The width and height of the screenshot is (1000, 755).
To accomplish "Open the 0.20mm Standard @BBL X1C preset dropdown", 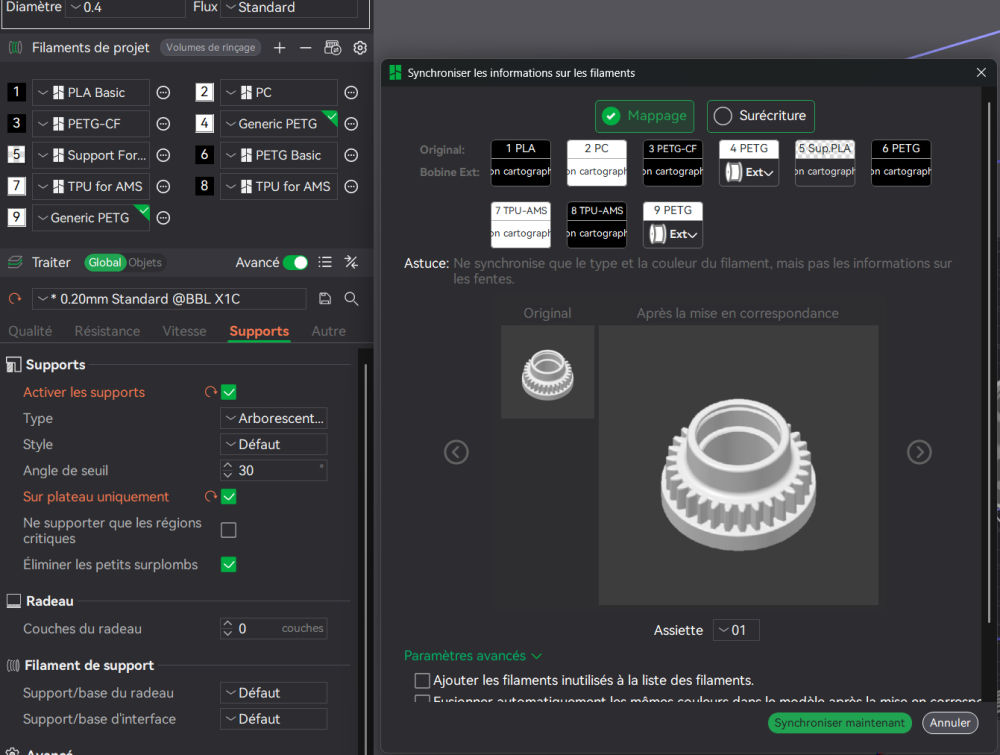I will [169, 298].
